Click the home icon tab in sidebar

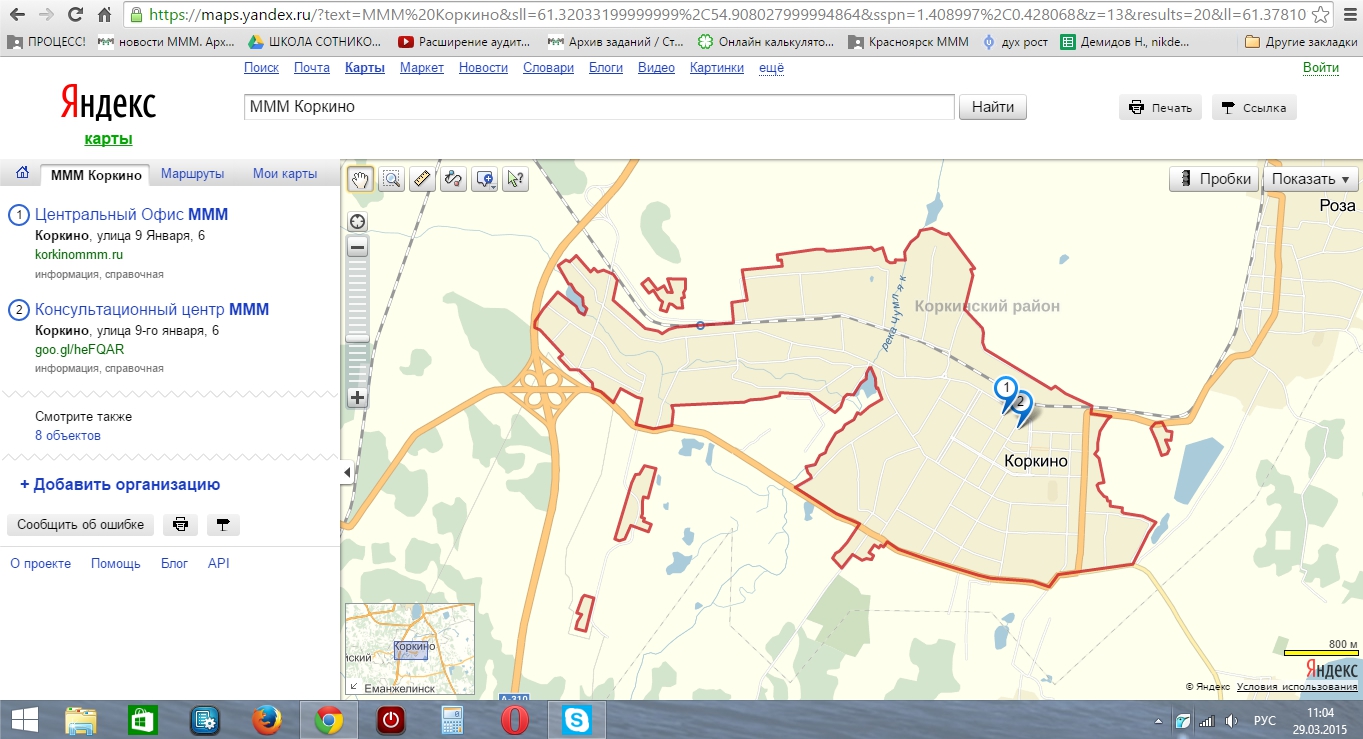[x=22, y=173]
